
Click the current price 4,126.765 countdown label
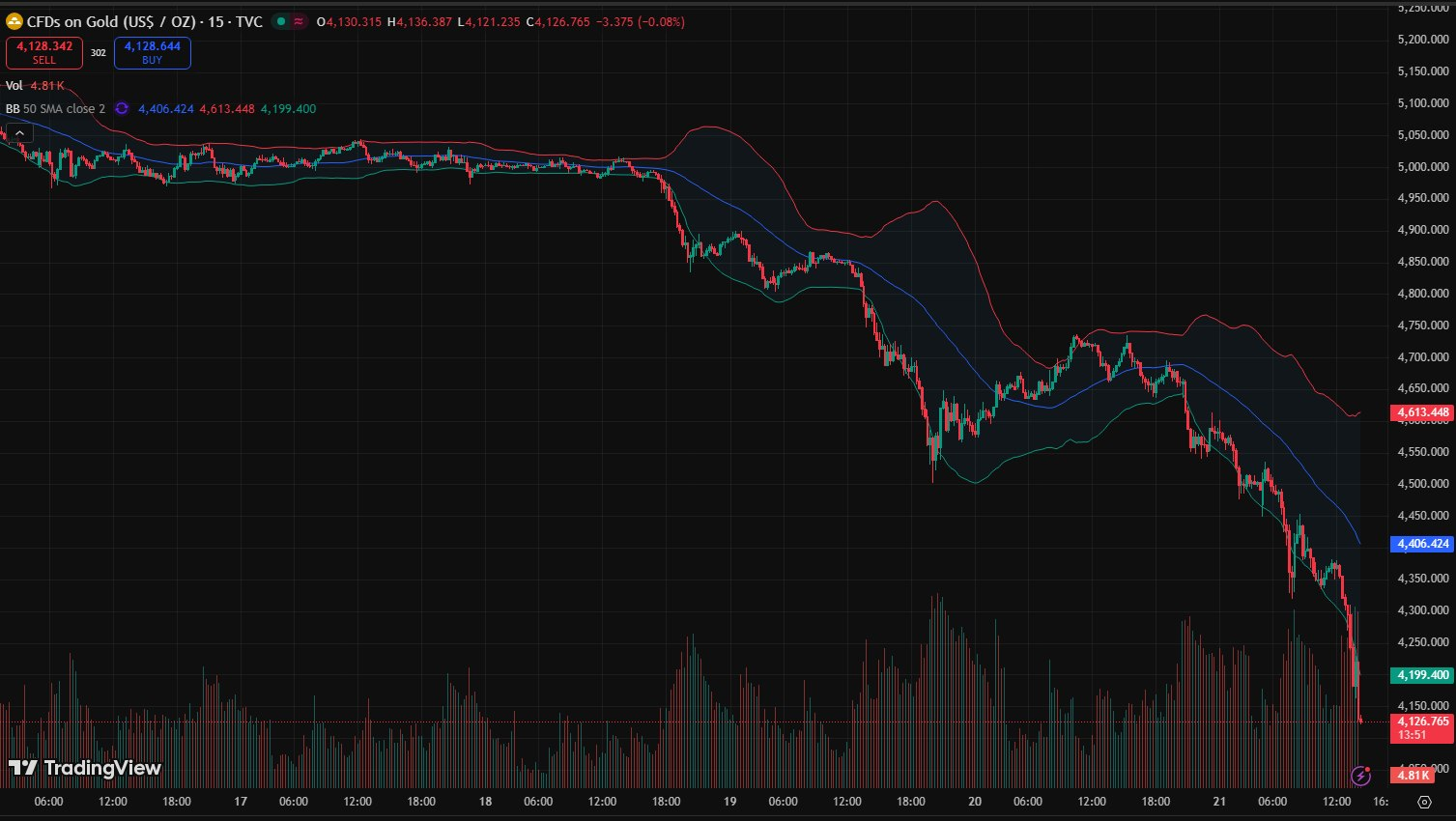[x=1423, y=727]
